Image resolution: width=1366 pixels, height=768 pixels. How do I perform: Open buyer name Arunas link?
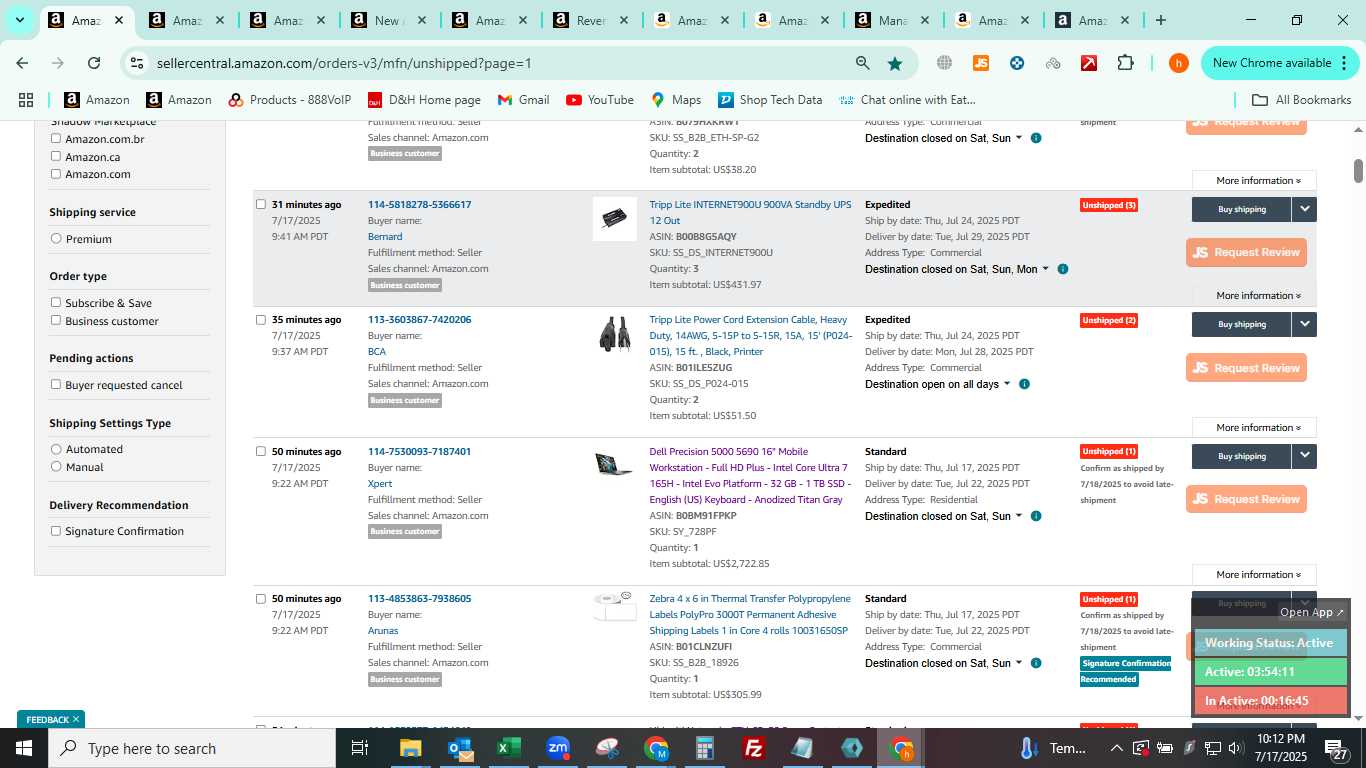(x=383, y=631)
